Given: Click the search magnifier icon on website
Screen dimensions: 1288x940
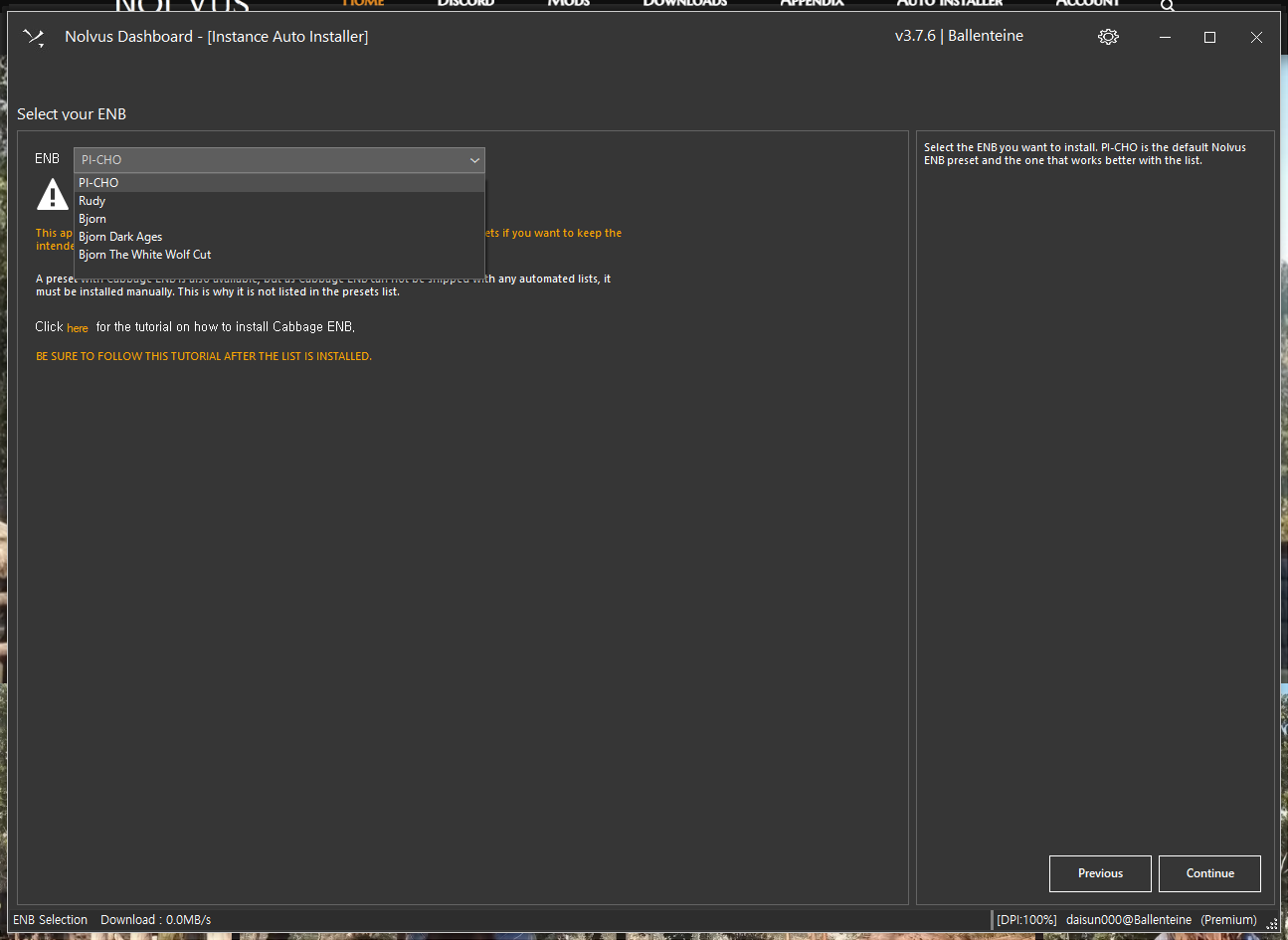Looking at the screenshot, I should pyautogui.click(x=1168, y=5).
